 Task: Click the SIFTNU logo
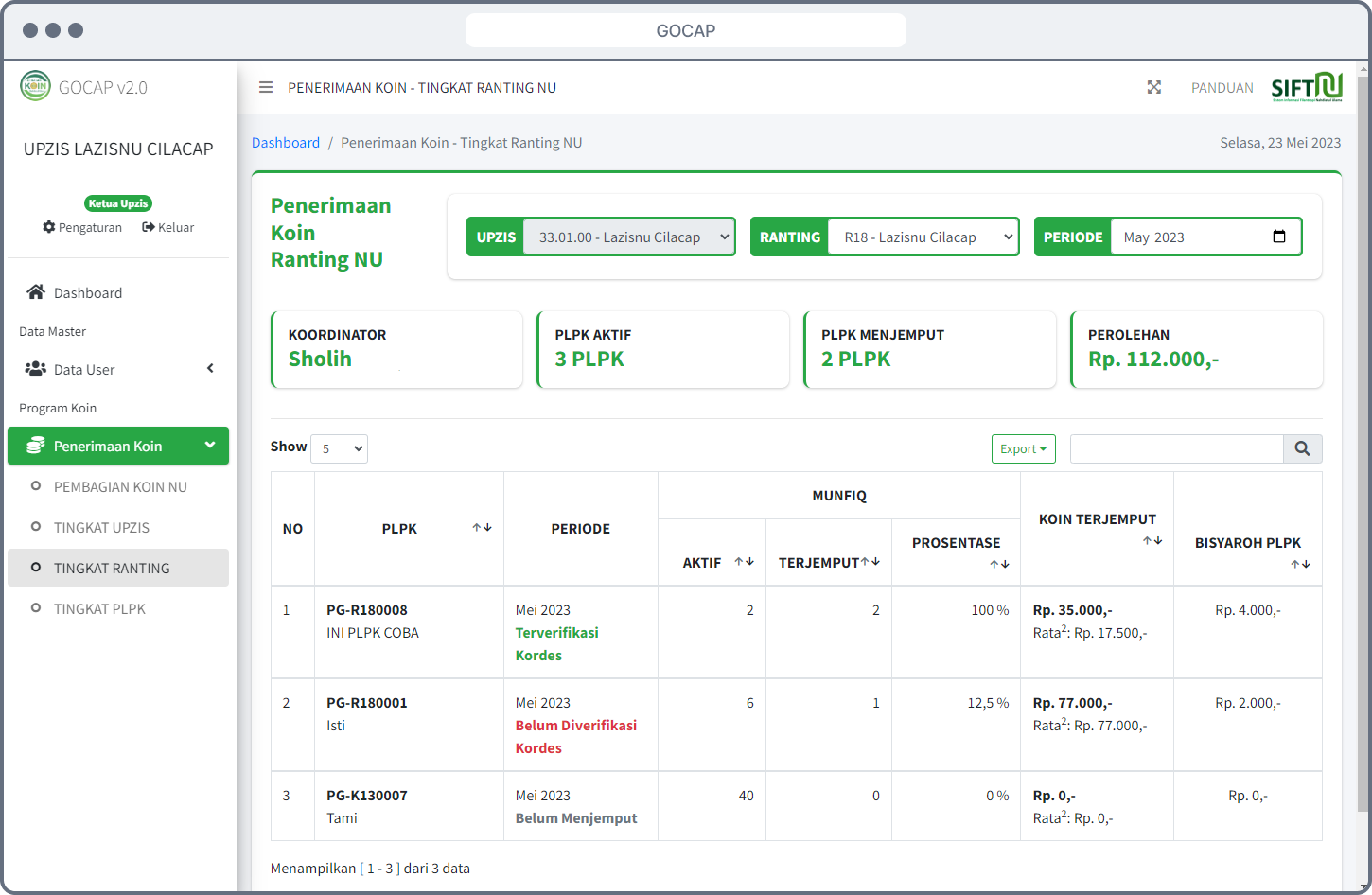pos(1307,87)
